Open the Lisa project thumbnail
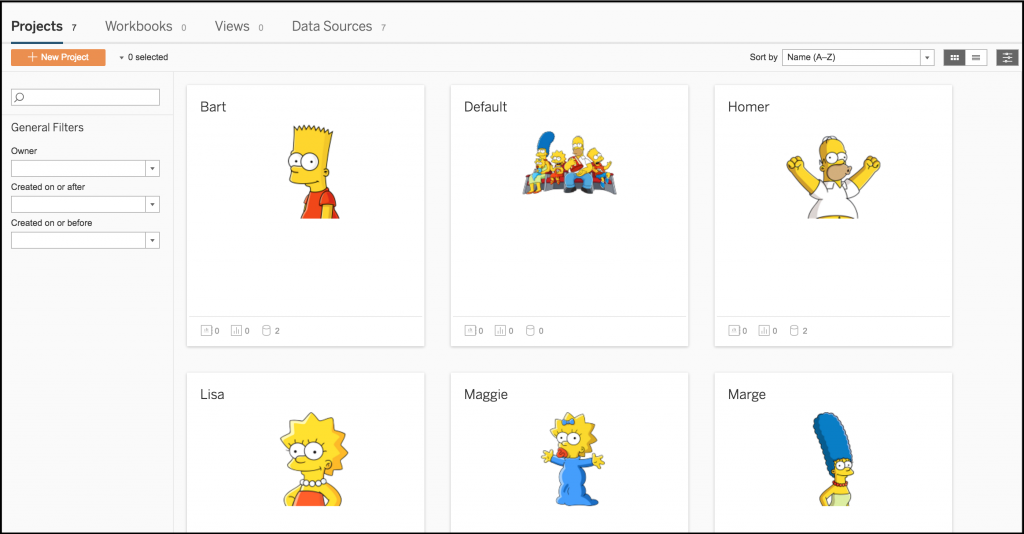 coord(314,459)
